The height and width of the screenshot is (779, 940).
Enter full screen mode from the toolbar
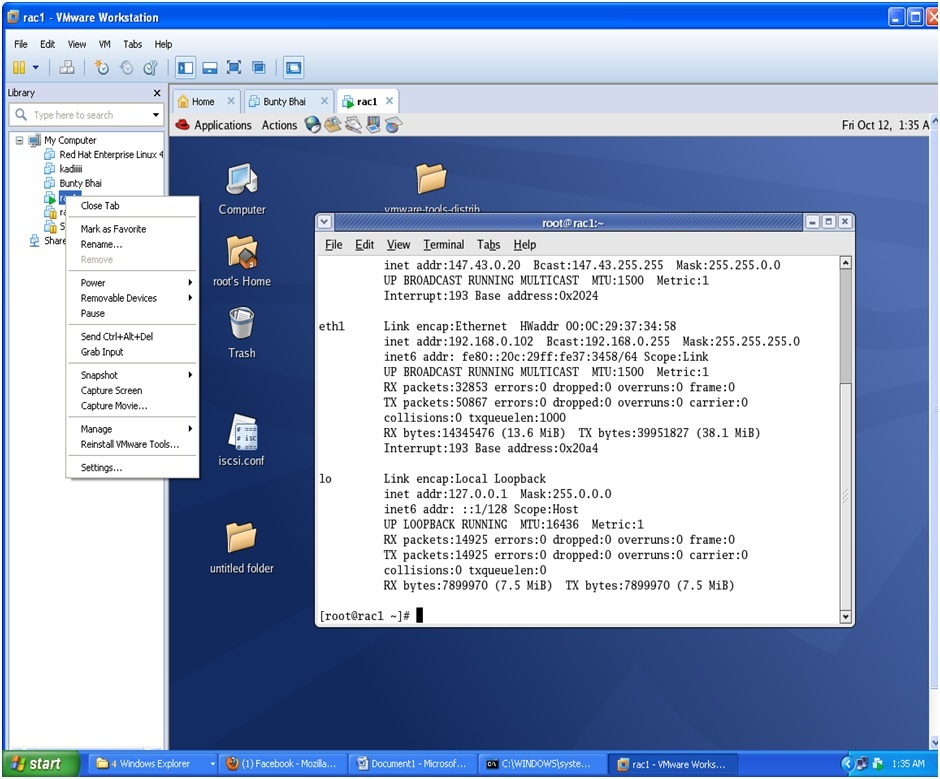tap(234, 67)
